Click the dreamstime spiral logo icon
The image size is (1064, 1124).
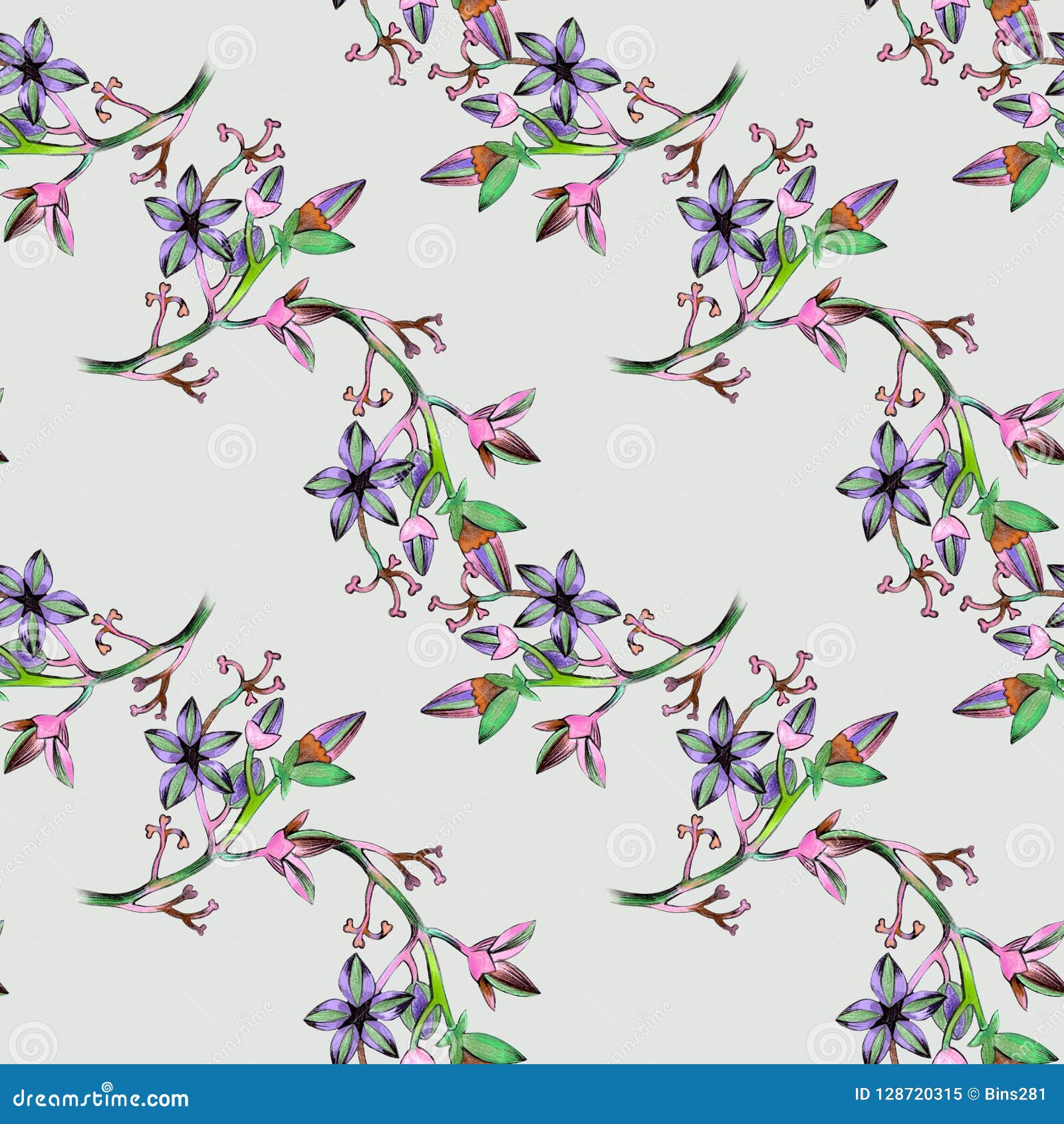[106, 1087]
